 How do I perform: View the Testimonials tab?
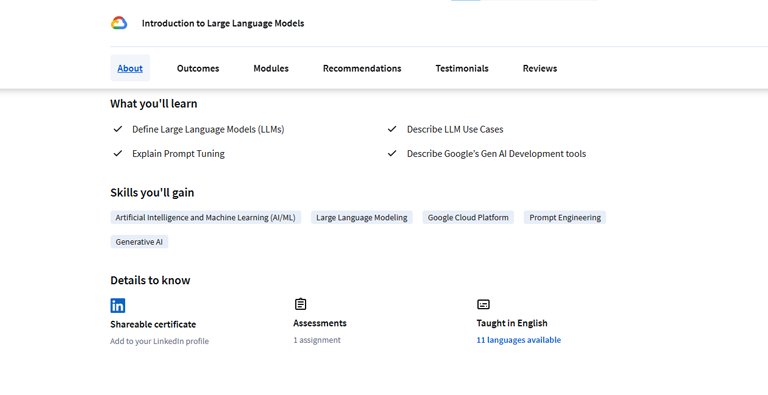[x=462, y=68]
